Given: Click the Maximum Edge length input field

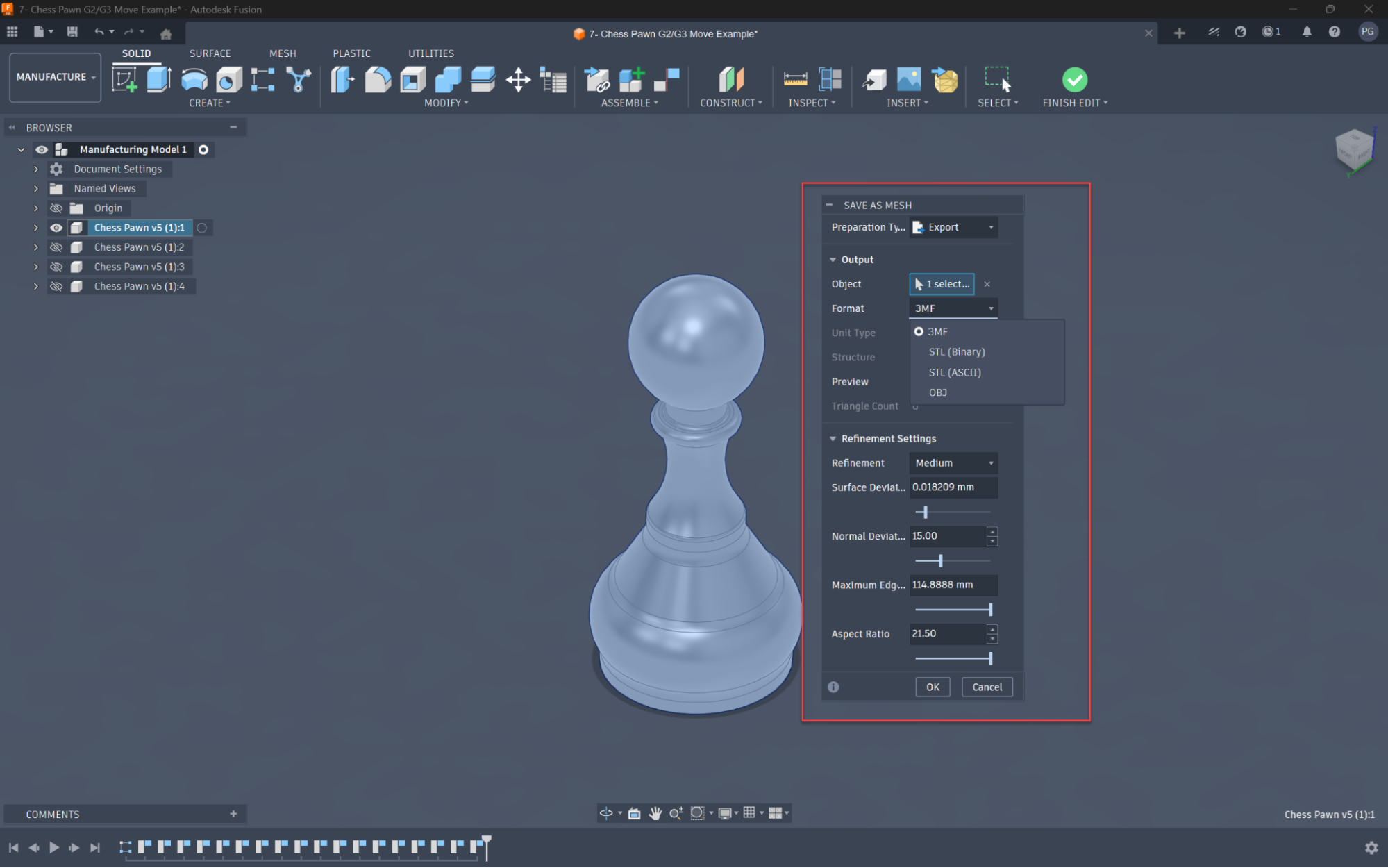Looking at the screenshot, I should (953, 585).
